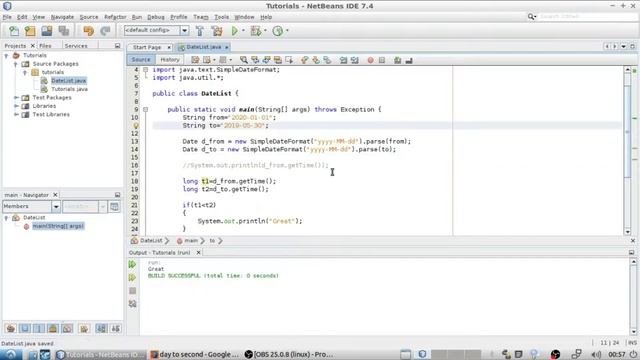This screenshot has width=640, height=360.
Task: Click the lightbulb hint on line 11
Action: pos(136,126)
